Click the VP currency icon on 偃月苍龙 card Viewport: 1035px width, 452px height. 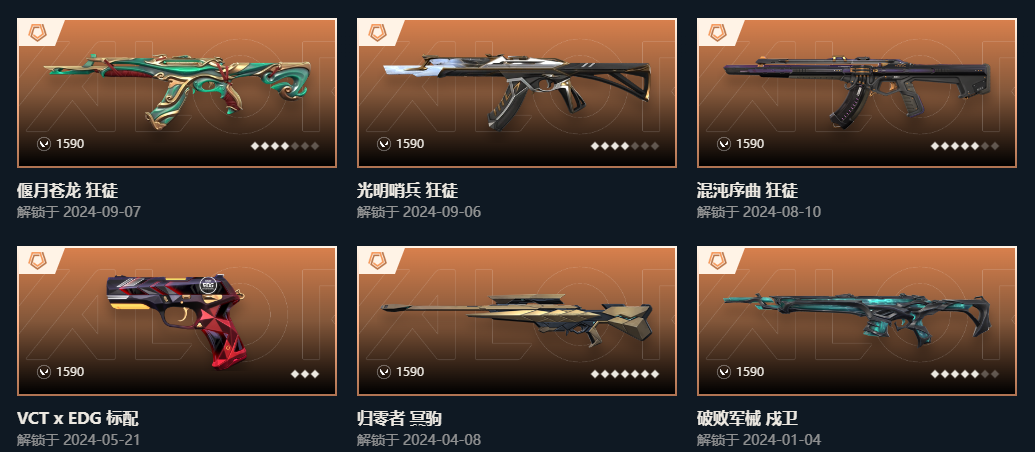pos(44,144)
